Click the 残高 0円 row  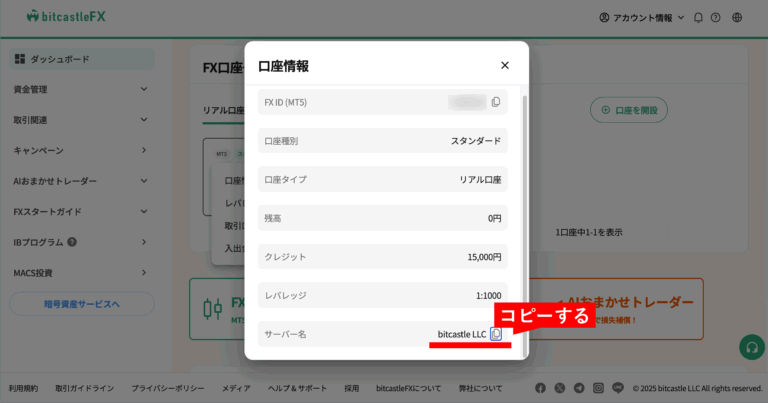pyautogui.click(x=383, y=218)
